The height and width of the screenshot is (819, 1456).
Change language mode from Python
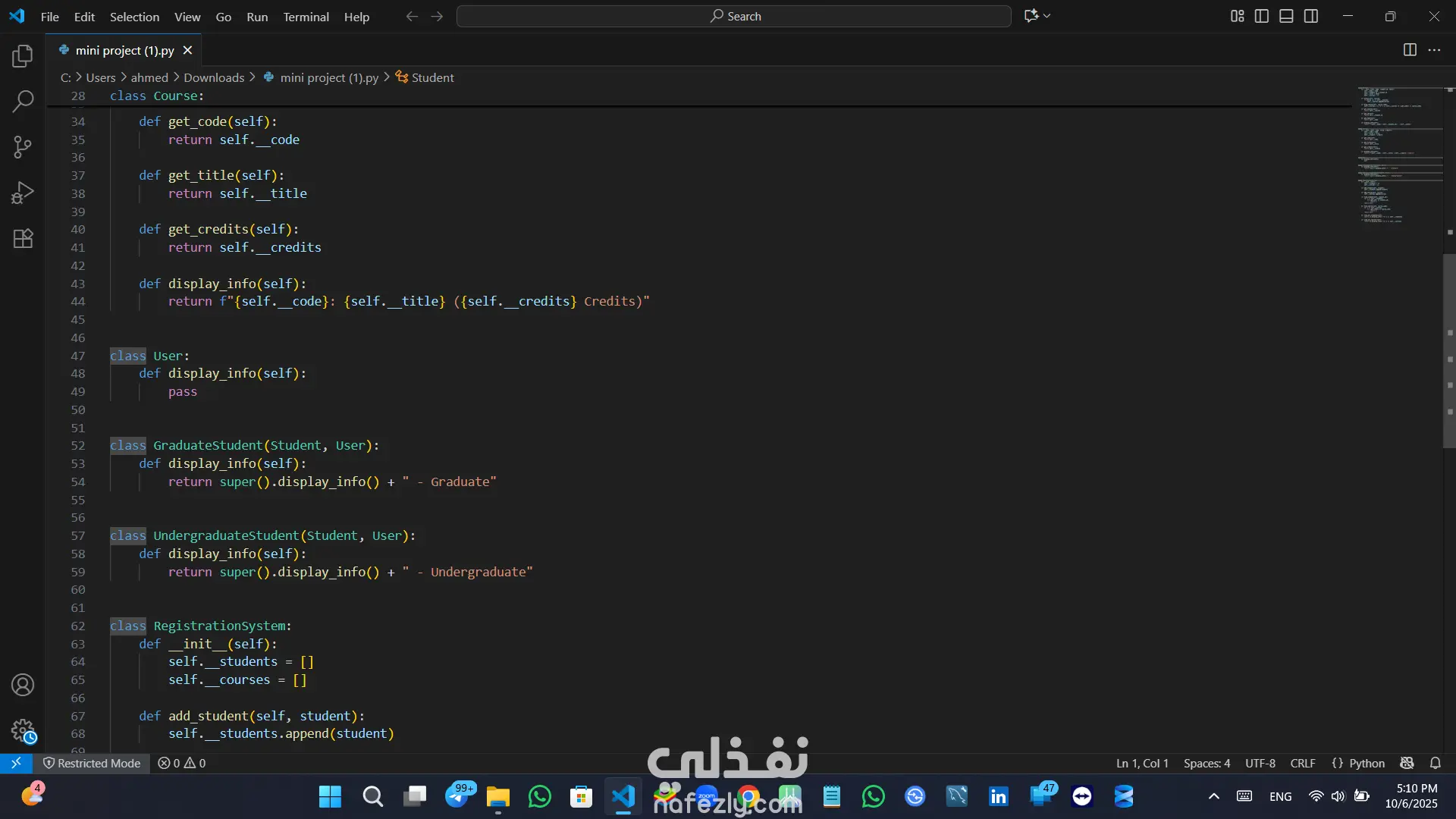(x=1367, y=763)
